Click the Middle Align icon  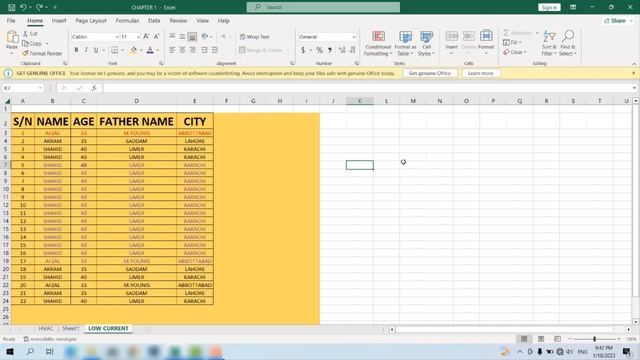[182, 37]
